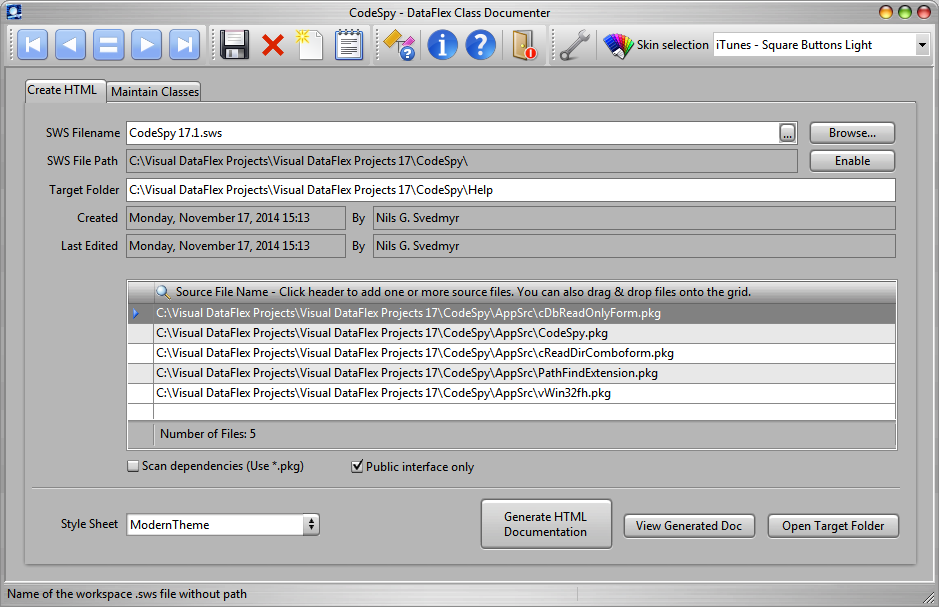Click the Number of Files: 5 footer
This screenshot has height=607, width=939.
[x=208, y=434]
